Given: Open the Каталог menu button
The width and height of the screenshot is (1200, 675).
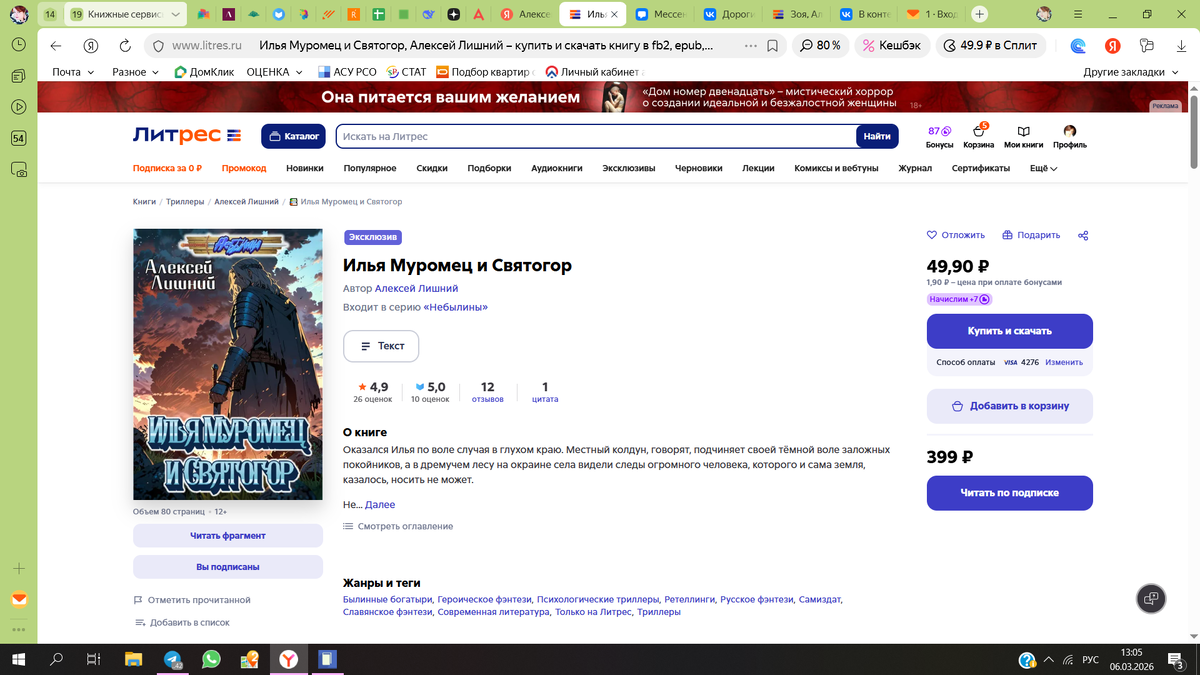Looking at the screenshot, I should 294,136.
